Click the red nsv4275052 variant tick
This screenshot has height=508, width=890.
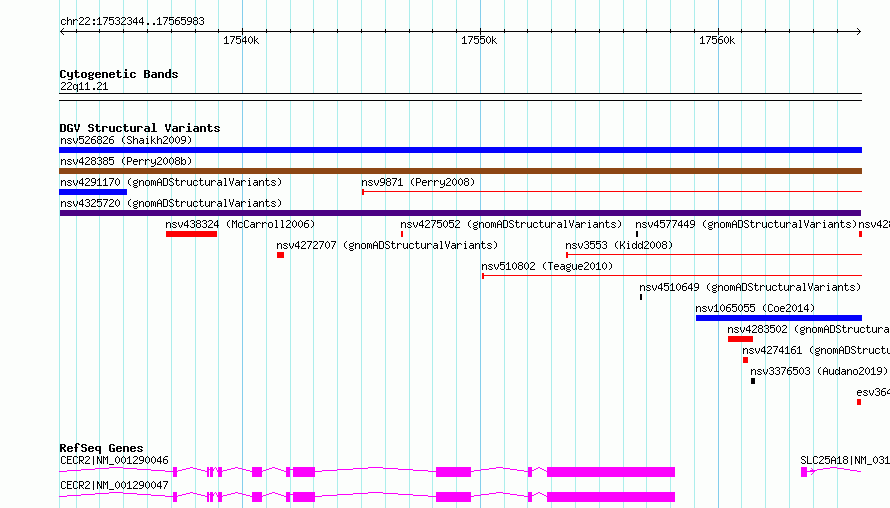click(402, 234)
